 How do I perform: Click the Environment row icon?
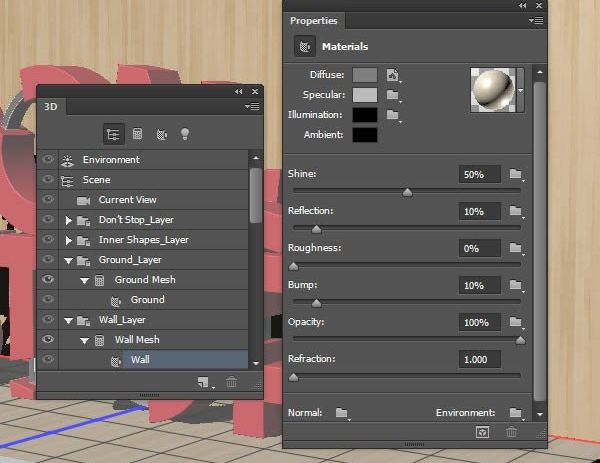67,160
